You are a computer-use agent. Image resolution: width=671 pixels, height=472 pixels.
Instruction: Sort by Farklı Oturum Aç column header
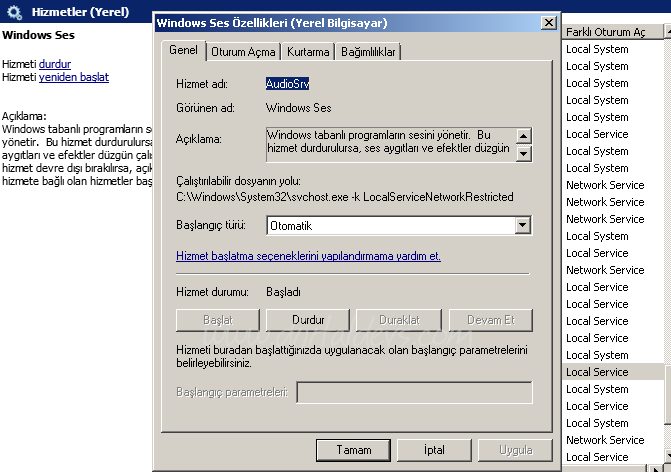coord(612,32)
